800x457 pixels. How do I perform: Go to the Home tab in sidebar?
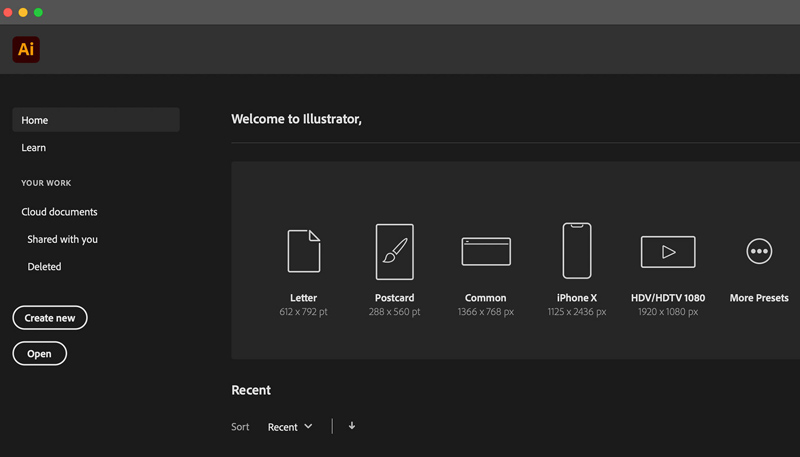96,120
